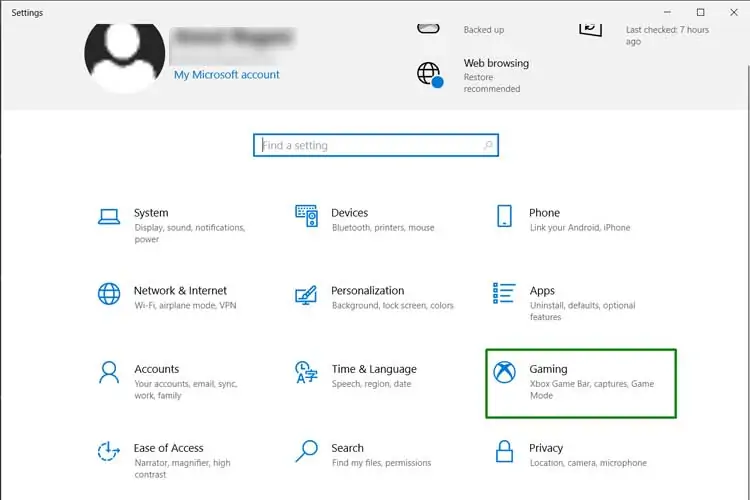Image resolution: width=750 pixels, height=500 pixels.
Task: Open Personalization using its paintbrush icon
Action: (306, 294)
